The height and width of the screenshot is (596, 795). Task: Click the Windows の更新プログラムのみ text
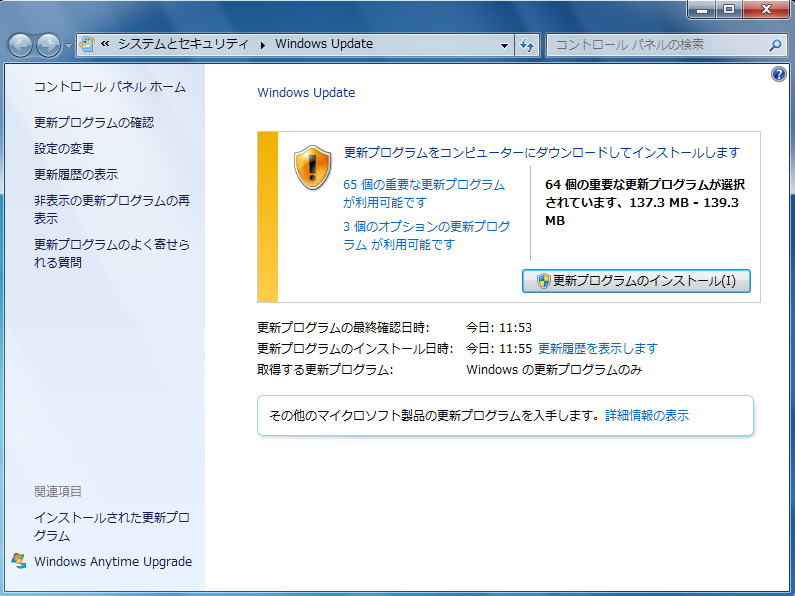click(x=554, y=370)
